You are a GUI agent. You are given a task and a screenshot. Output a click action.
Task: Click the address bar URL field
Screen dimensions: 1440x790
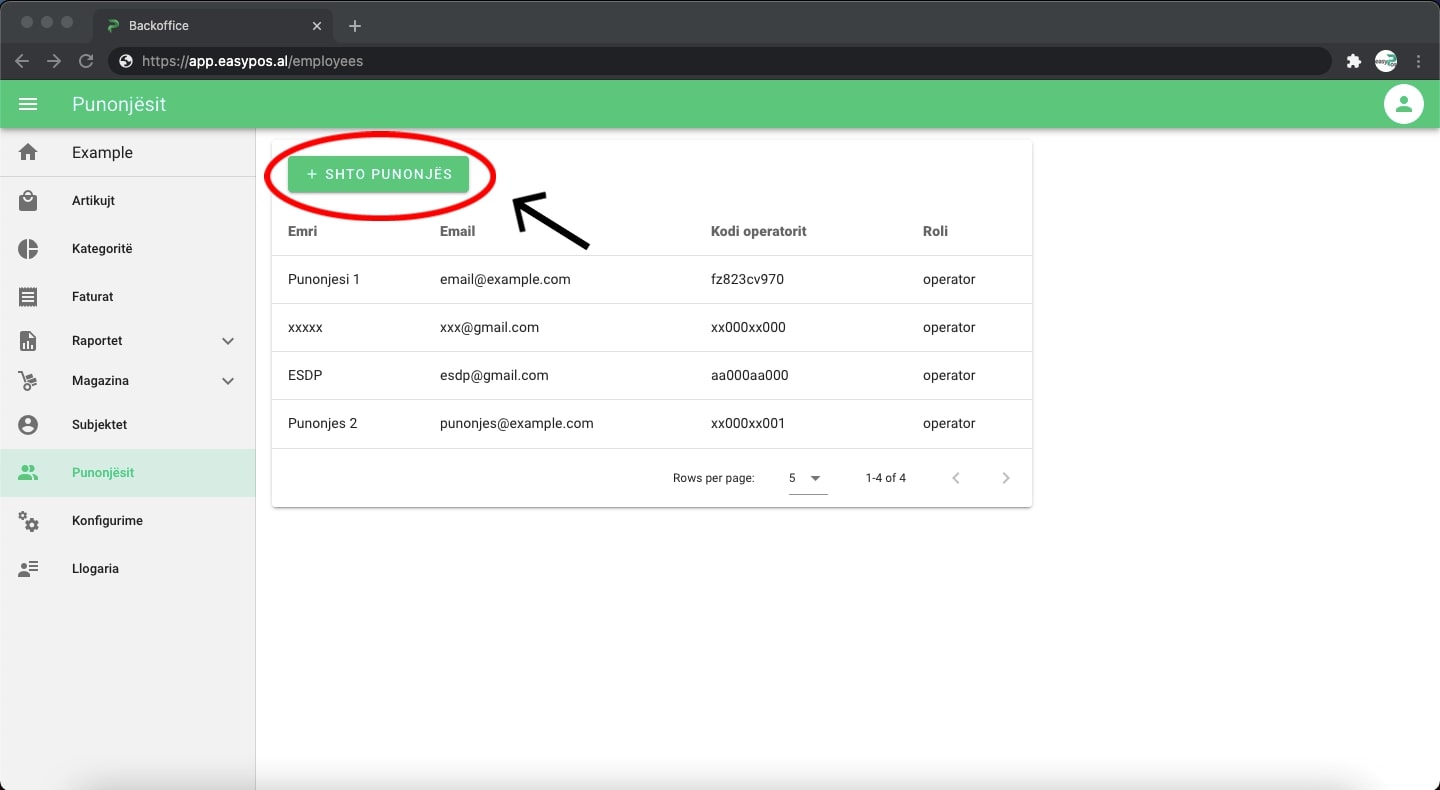tap(720, 61)
